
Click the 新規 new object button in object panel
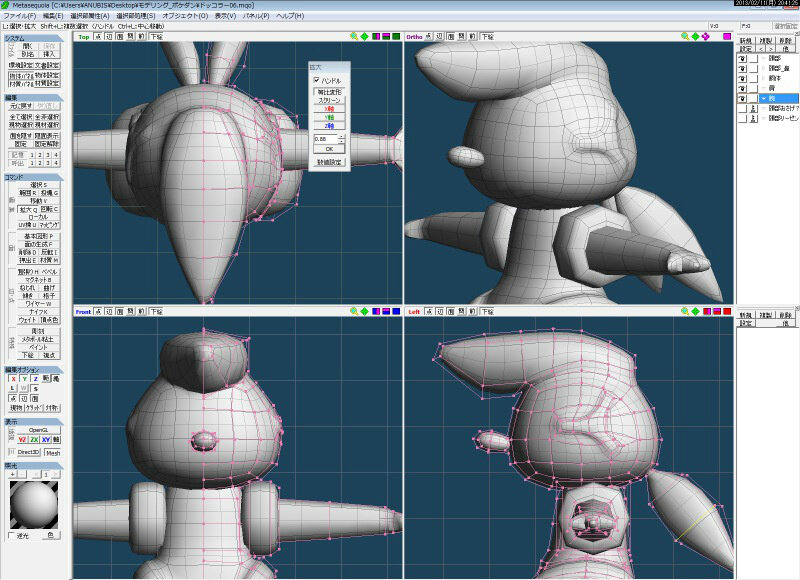click(x=745, y=40)
